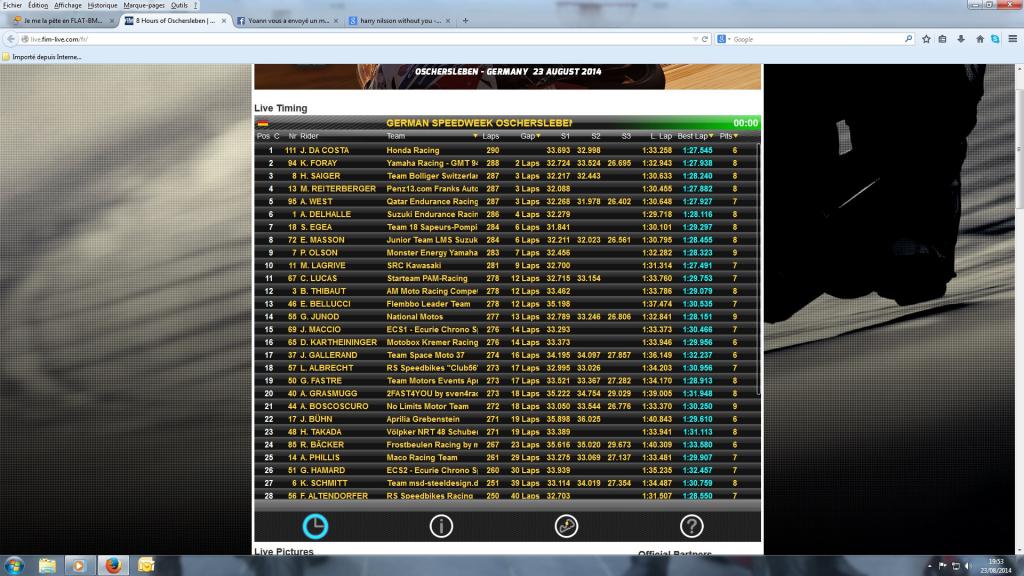This screenshot has height=576, width=1024.
Task: Click the Pos column header
Action: (263, 136)
